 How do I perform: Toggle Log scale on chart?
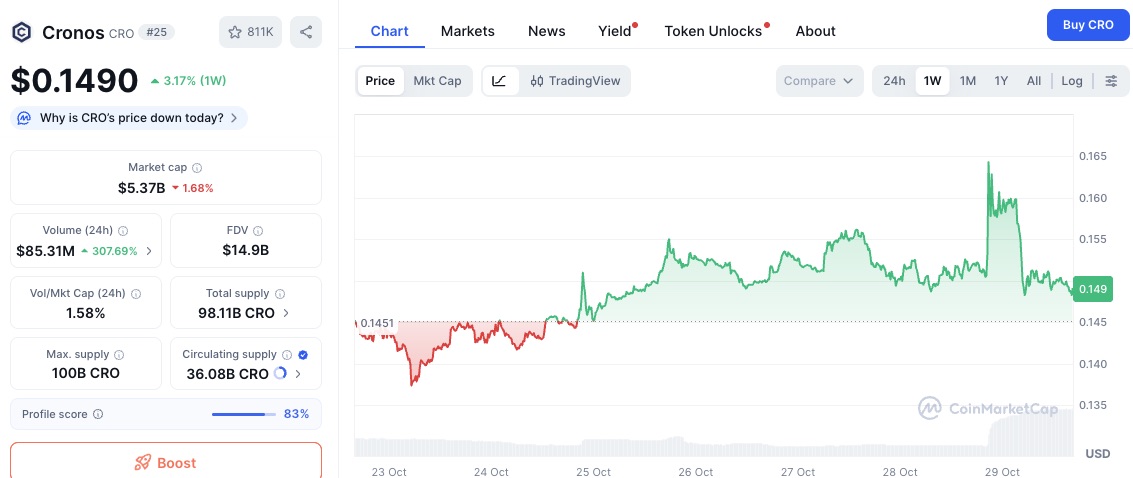click(1072, 81)
